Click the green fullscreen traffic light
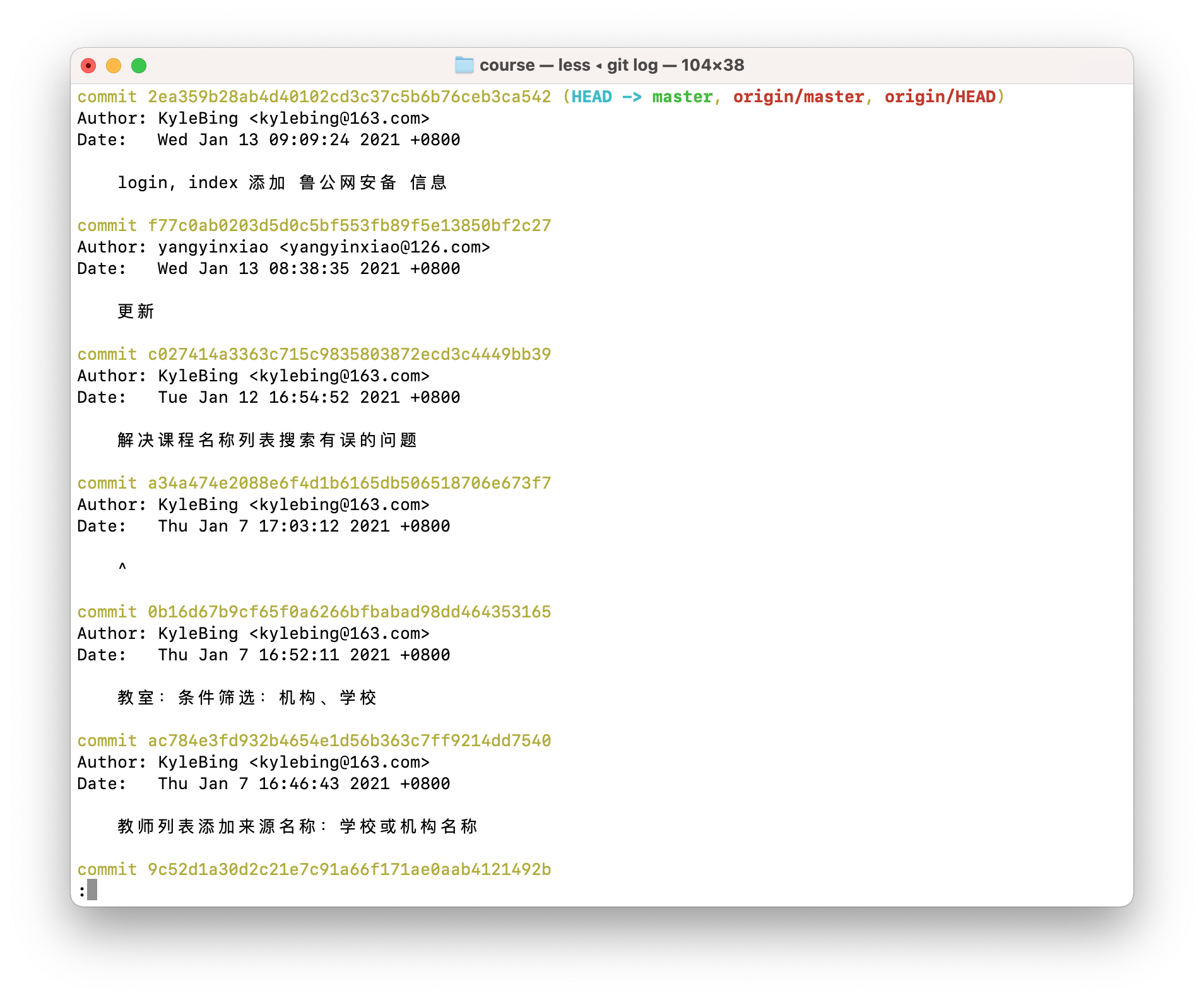1204x1000 pixels. pyautogui.click(x=139, y=65)
